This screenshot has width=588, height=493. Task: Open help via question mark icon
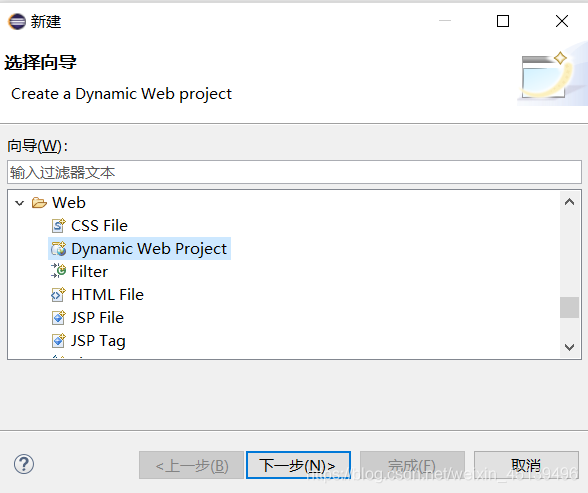point(24,464)
